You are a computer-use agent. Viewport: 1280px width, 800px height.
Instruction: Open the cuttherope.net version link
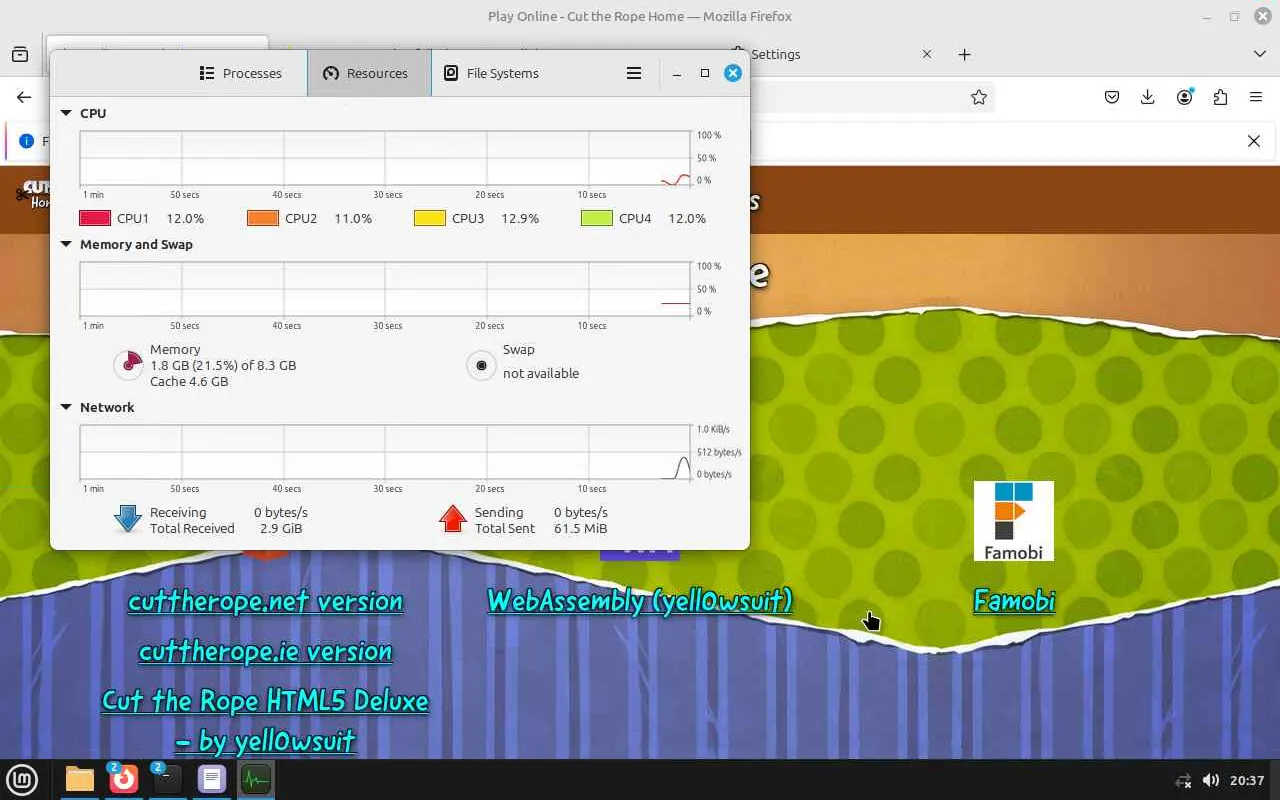click(265, 601)
